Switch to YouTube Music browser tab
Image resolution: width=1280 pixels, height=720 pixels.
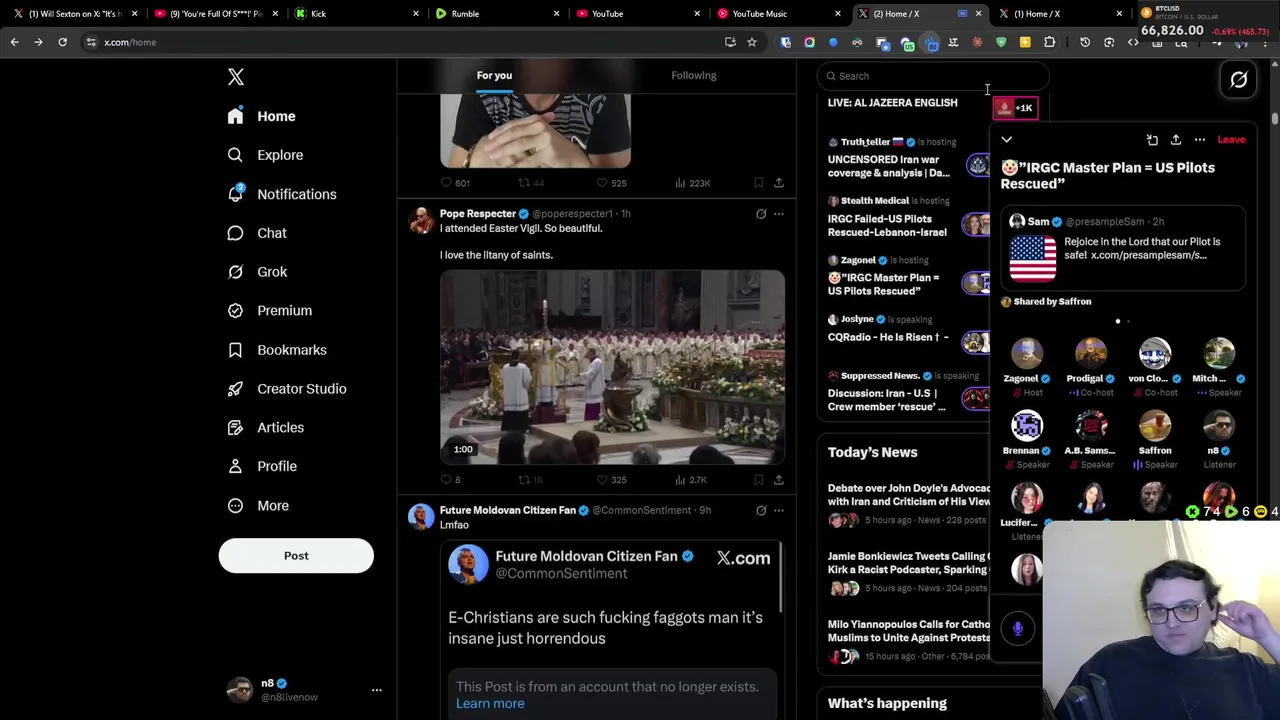coord(776,14)
